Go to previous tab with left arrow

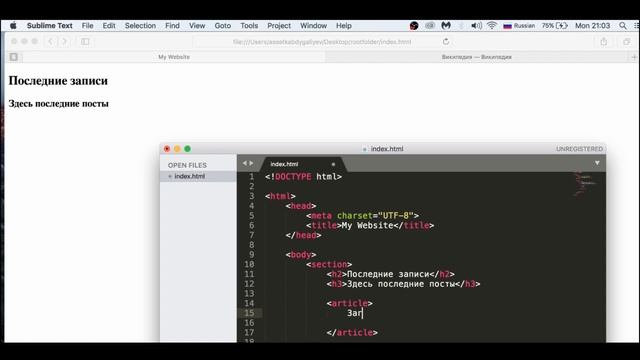click(244, 163)
